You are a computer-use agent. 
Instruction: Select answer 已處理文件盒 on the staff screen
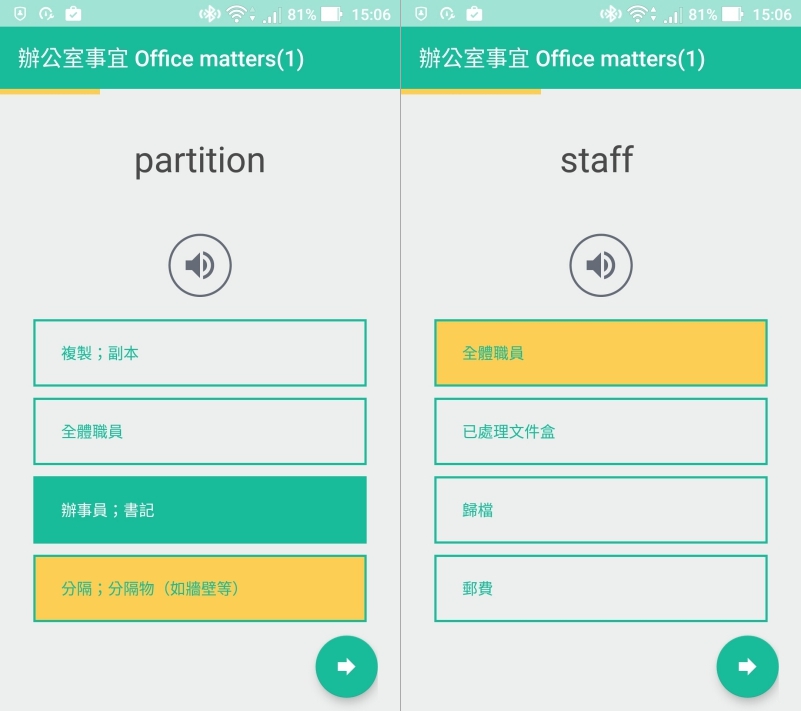601,432
